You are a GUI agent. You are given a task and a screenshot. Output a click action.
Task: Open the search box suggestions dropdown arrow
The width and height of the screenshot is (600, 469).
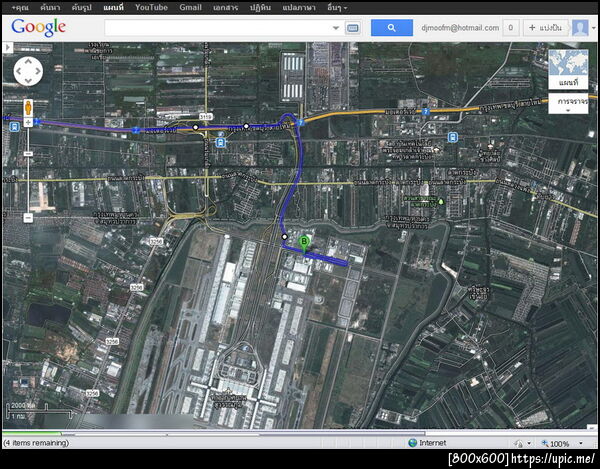tap(336, 28)
